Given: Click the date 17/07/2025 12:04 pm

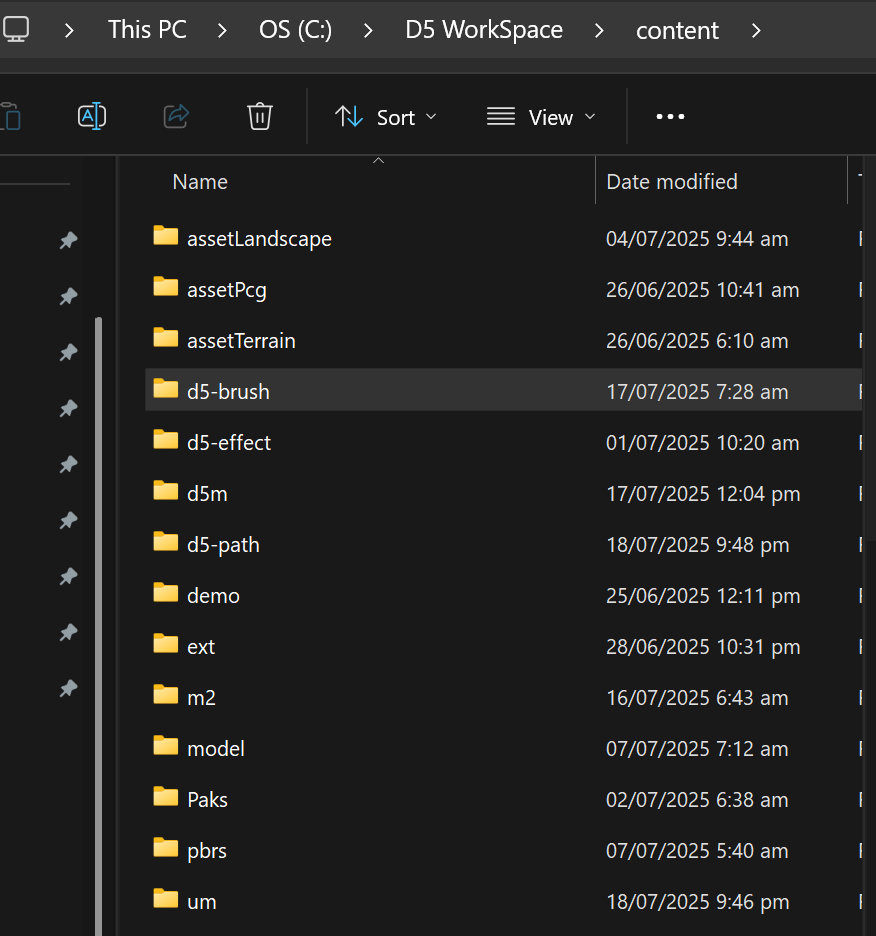Looking at the screenshot, I should point(703,494).
